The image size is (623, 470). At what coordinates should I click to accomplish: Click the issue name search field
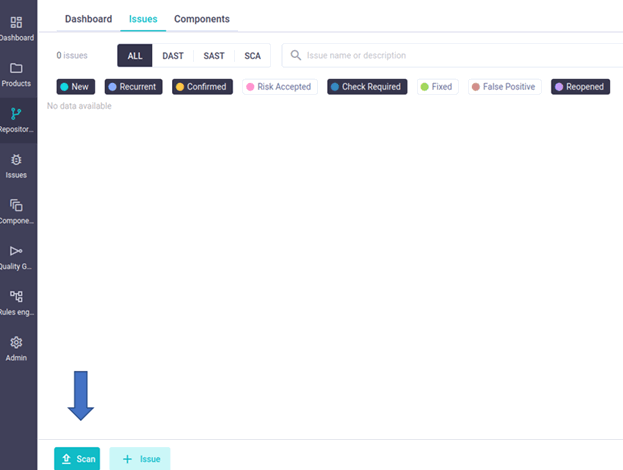pos(450,56)
